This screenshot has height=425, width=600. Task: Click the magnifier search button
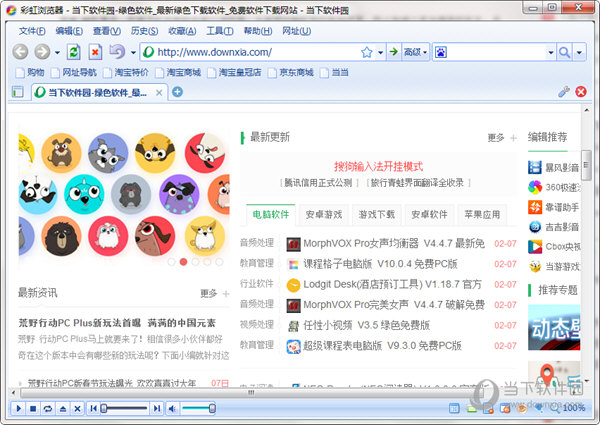pyautogui.click(x=564, y=52)
